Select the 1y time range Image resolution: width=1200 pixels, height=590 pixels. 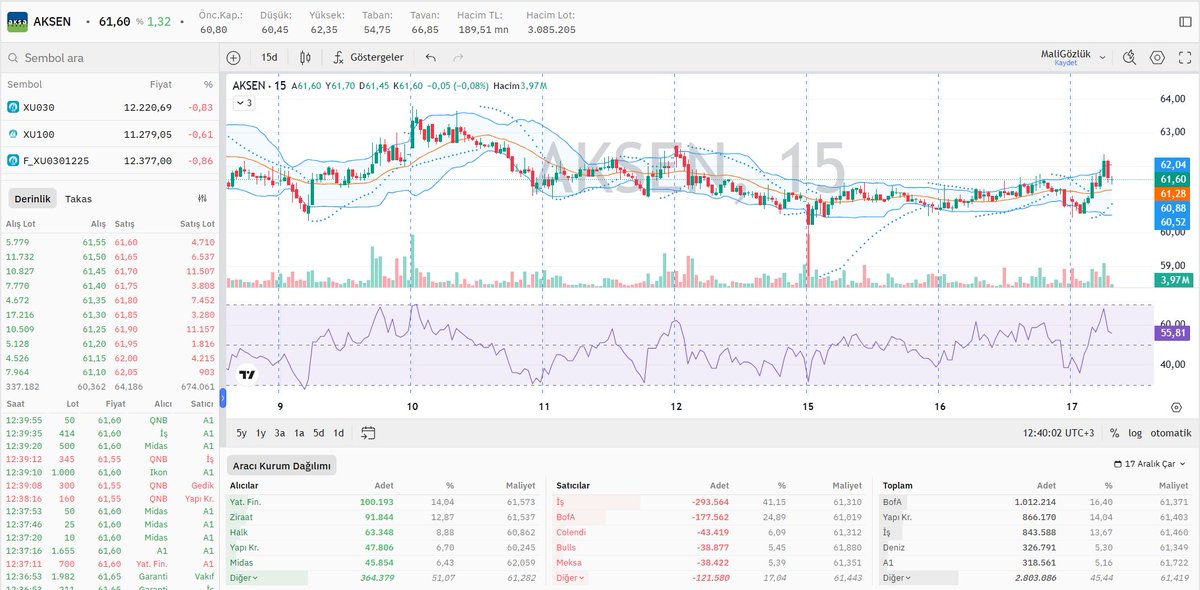(x=261, y=433)
